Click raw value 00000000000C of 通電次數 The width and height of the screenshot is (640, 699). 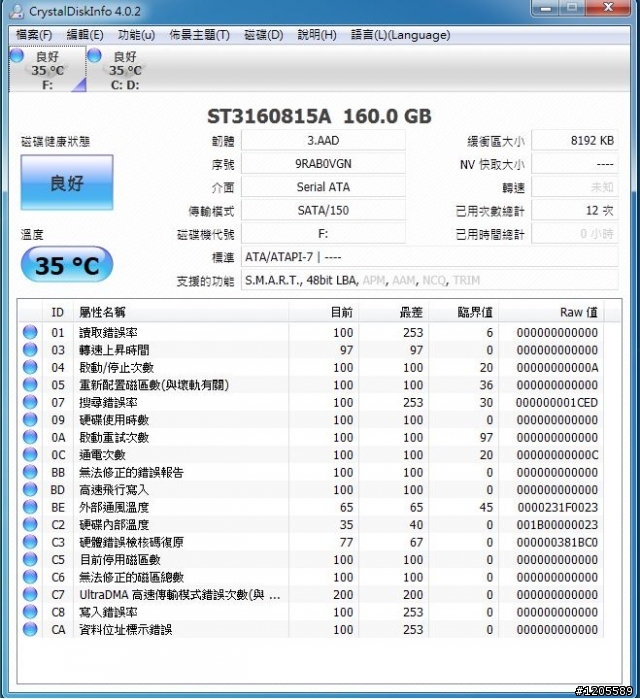click(x=557, y=455)
